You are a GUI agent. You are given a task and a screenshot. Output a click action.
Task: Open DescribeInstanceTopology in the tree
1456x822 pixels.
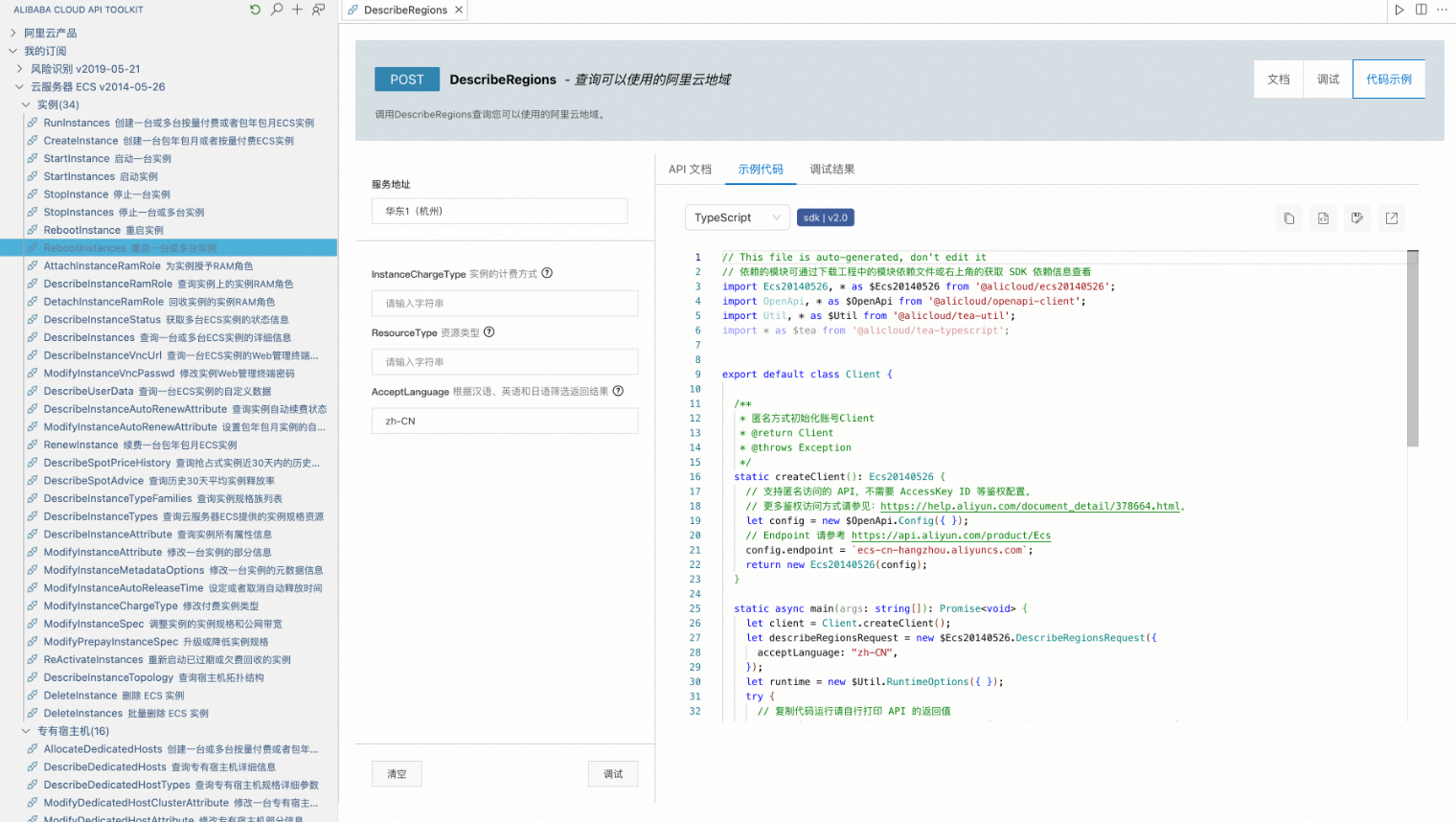pos(153,677)
